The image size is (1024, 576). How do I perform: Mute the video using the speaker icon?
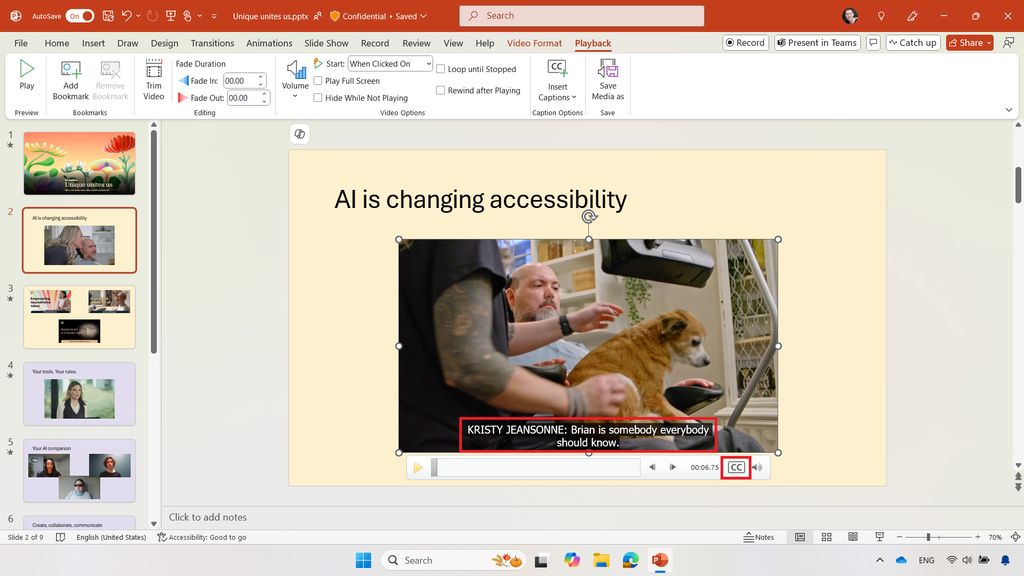click(x=757, y=466)
